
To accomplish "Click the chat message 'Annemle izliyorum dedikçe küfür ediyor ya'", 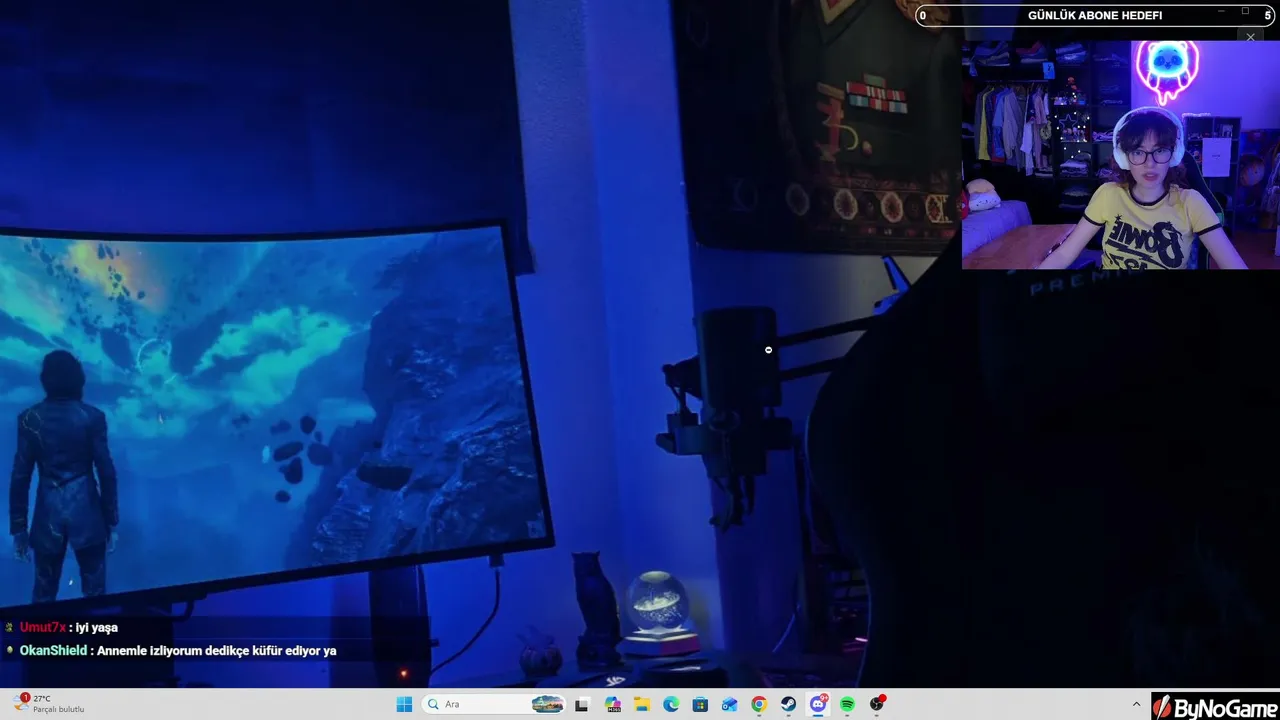I will coord(217,651).
